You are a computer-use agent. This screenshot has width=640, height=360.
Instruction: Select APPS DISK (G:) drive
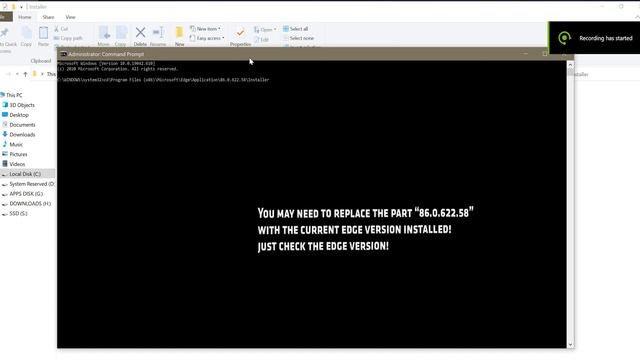coord(22,194)
